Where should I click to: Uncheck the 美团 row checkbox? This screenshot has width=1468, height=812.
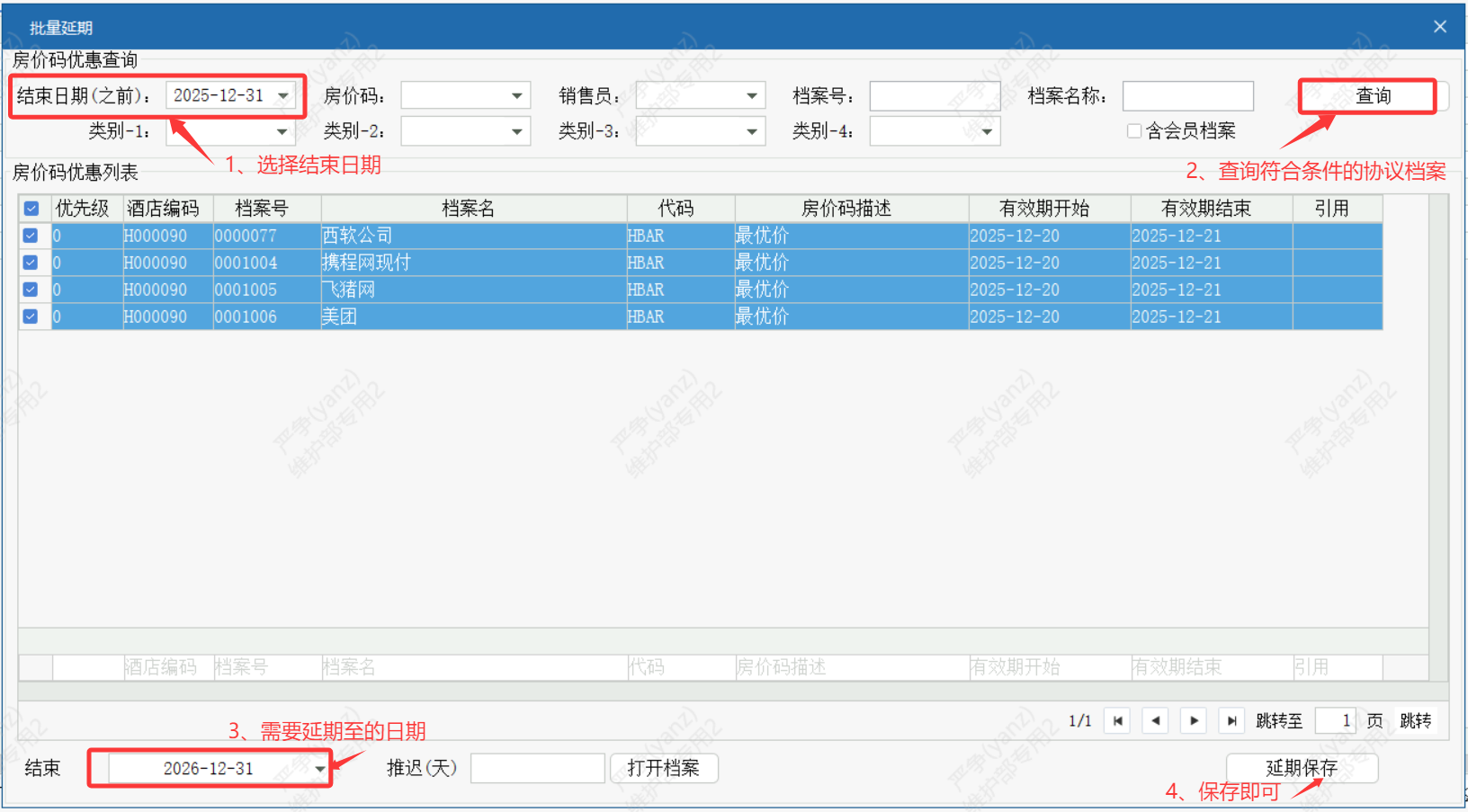pyautogui.click(x=31, y=317)
